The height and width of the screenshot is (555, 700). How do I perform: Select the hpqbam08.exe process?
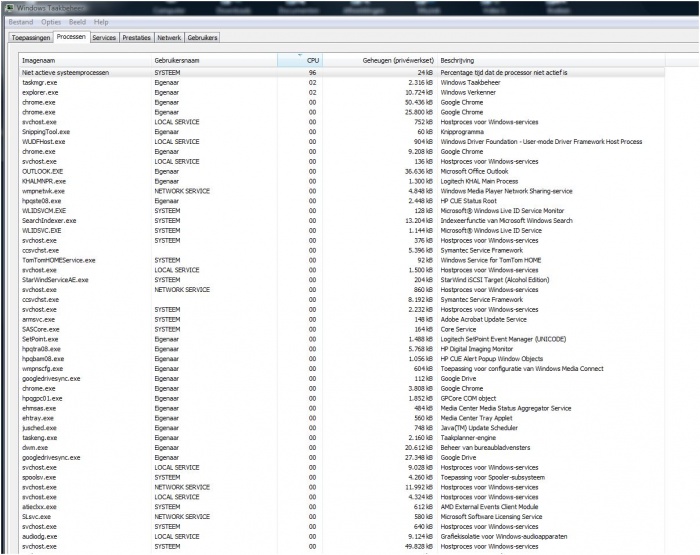point(342,359)
